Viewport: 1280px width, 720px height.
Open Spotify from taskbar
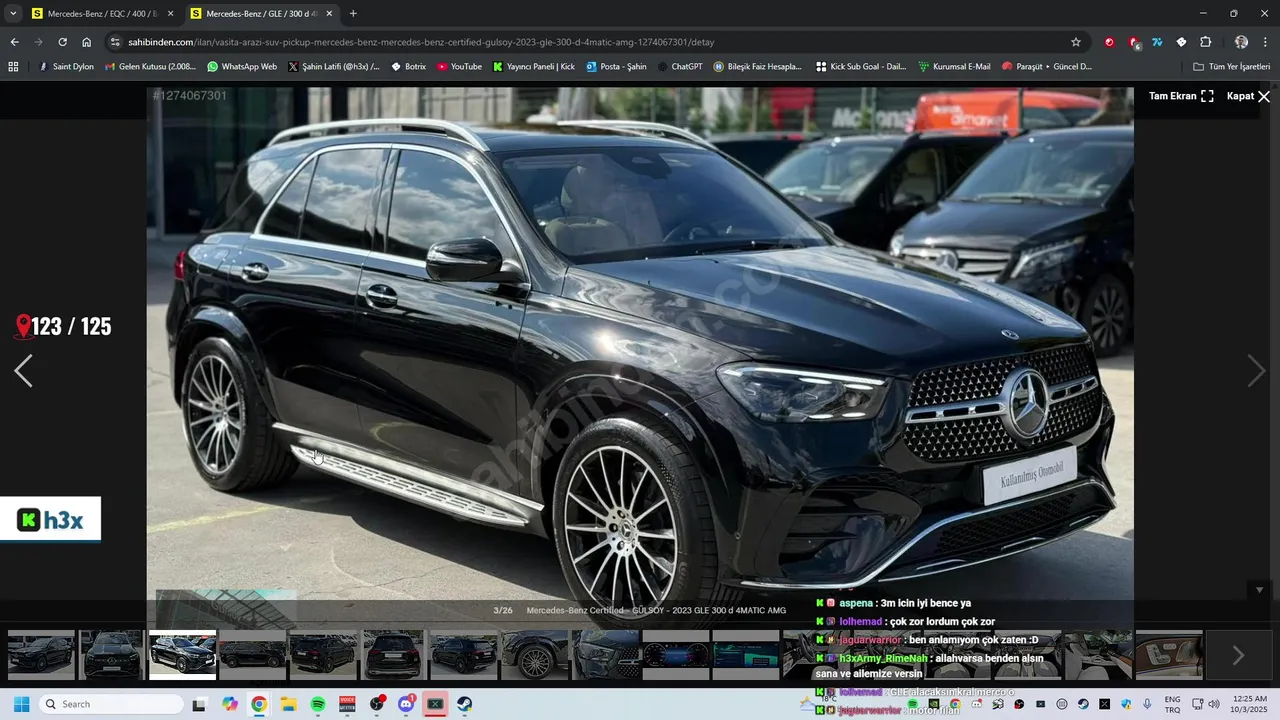click(x=318, y=704)
